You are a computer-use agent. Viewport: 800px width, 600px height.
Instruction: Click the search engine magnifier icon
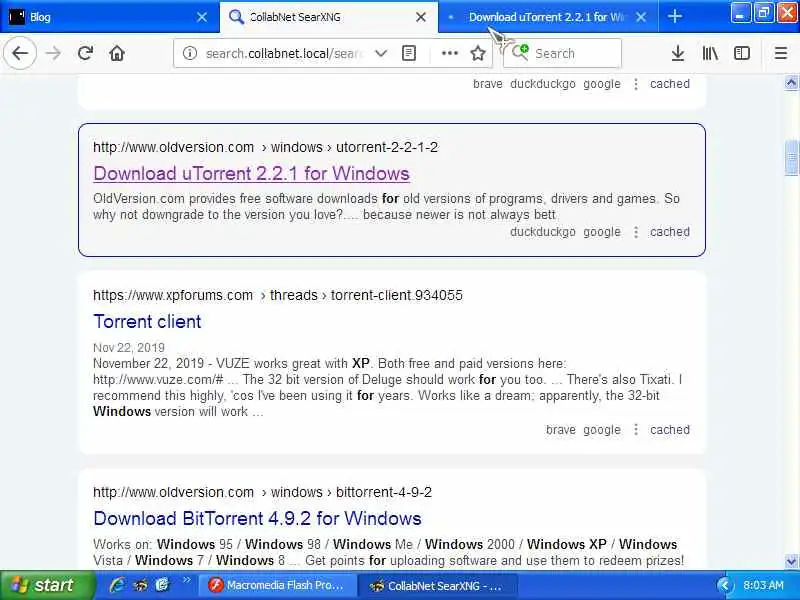point(520,52)
